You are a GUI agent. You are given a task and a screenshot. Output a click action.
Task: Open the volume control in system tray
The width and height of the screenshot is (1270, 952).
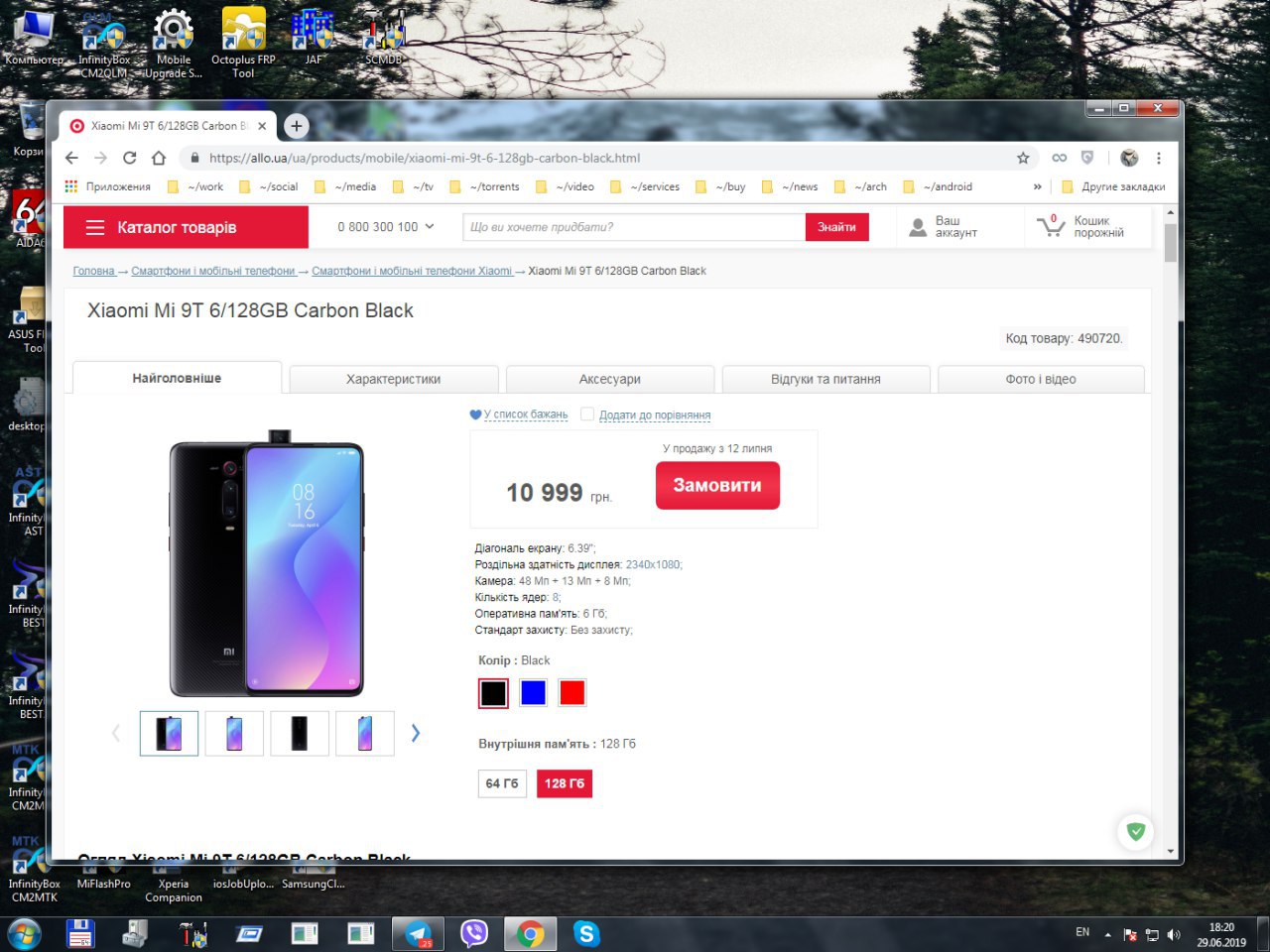tap(1174, 934)
